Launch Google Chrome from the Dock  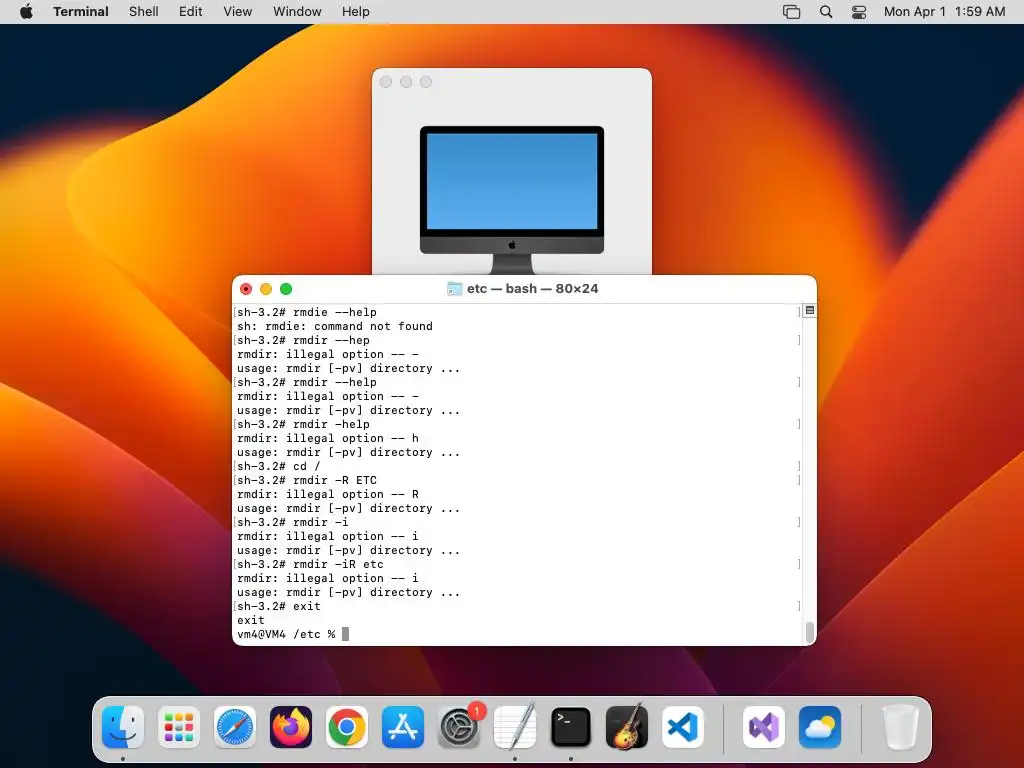[x=347, y=727]
